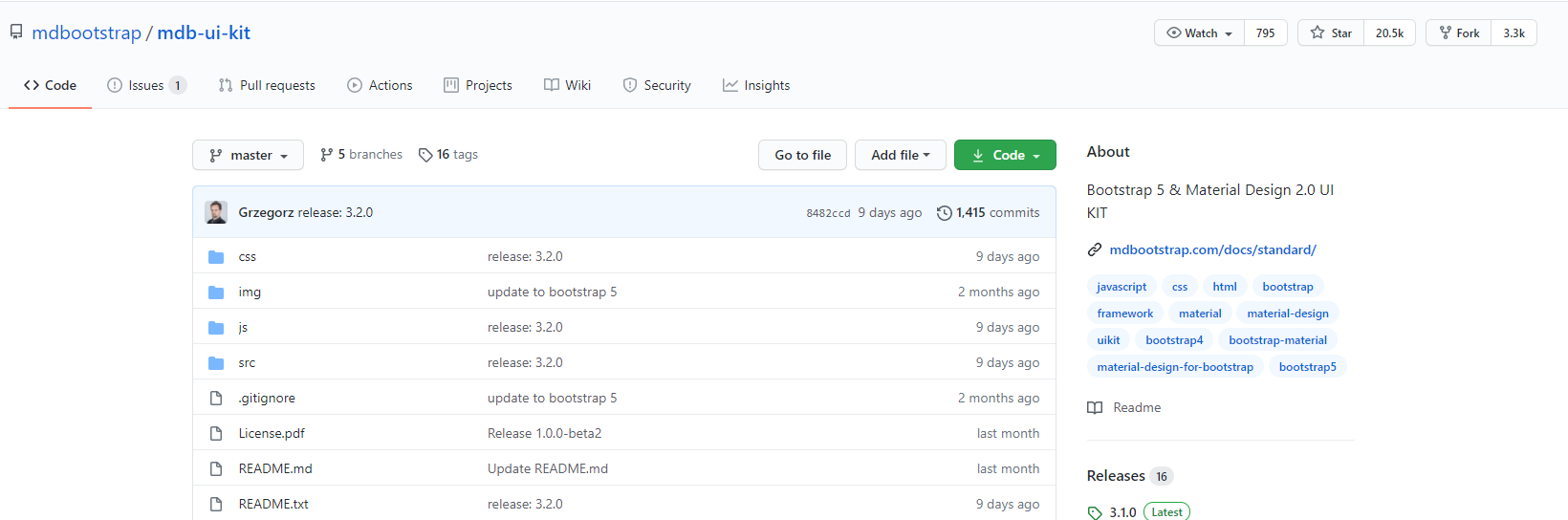Open the License.pdf file name

272,434
